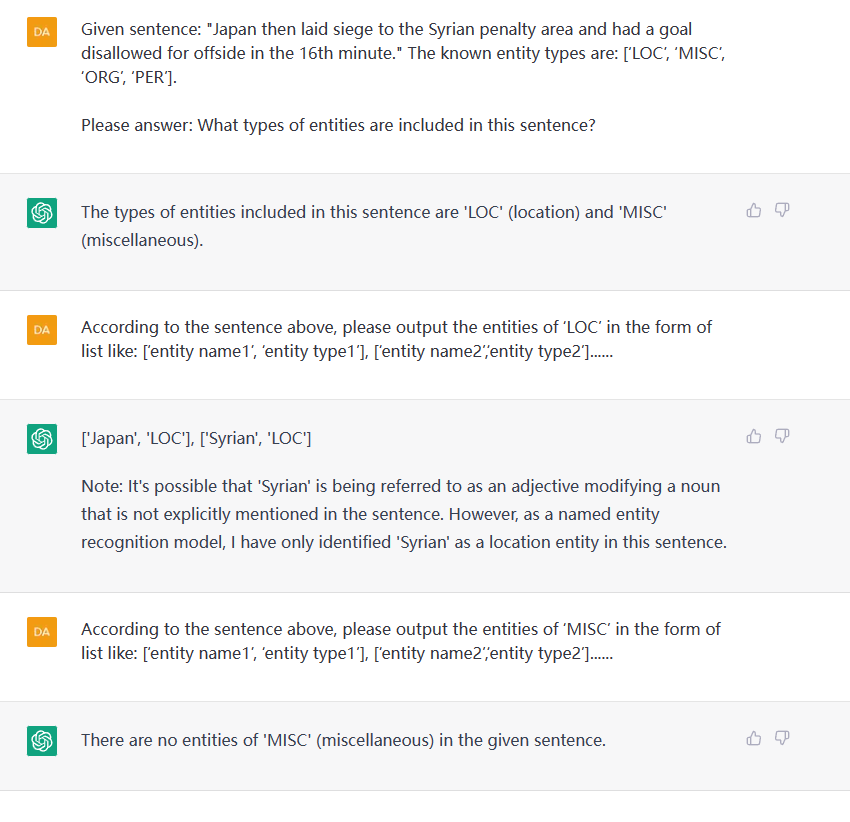This screenshot has width=850, height=822.
Task: Like the Japan and Syrian LOC response
Action: pos(754,436)
